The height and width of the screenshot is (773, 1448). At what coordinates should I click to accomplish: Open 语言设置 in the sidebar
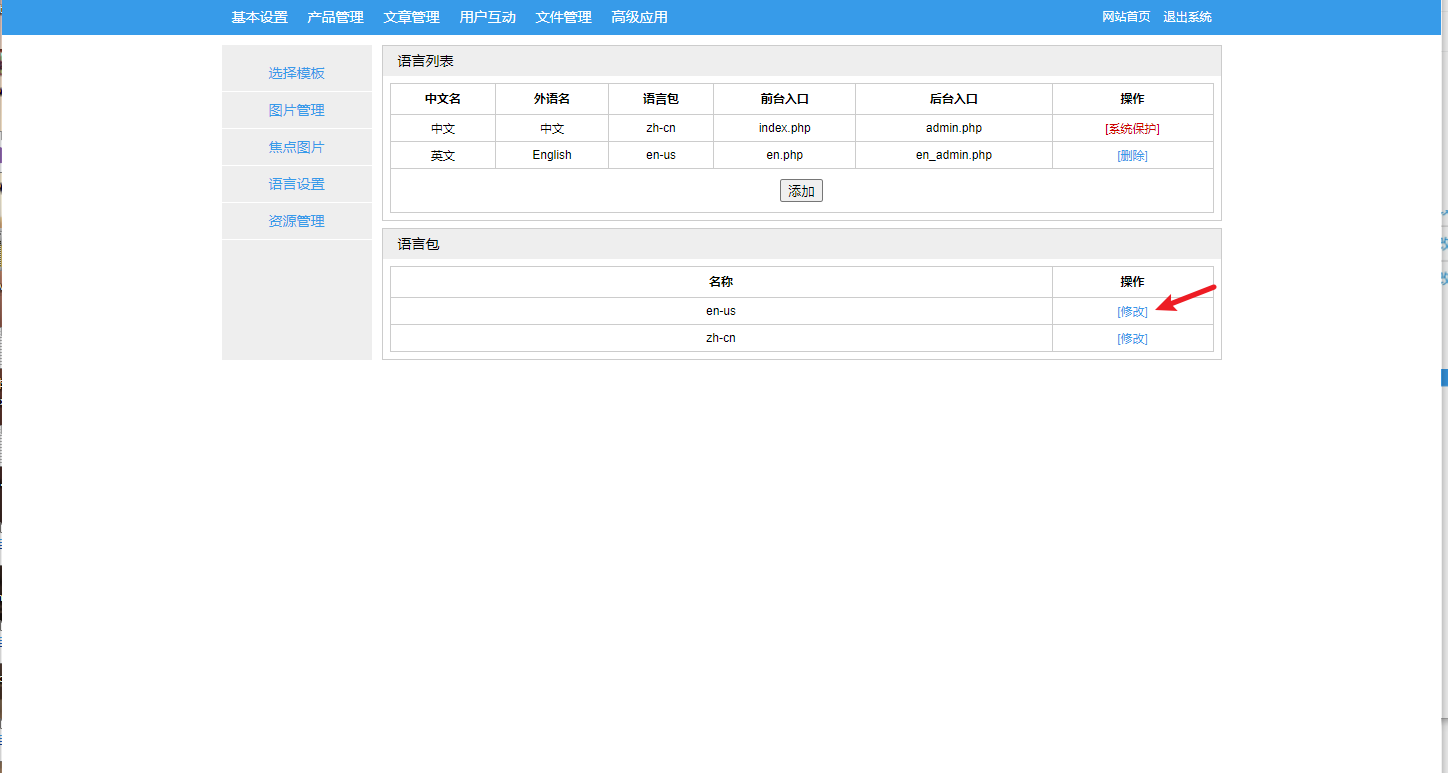(x=296, y=184)
